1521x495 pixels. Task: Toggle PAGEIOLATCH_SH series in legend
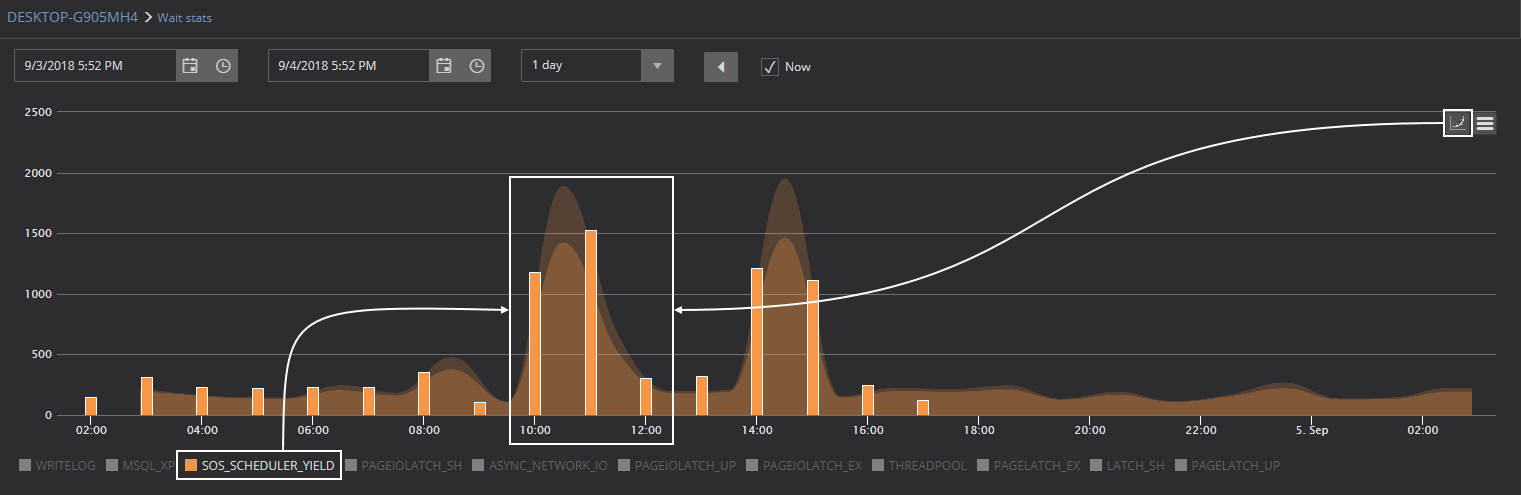click(x=403, y=465)
